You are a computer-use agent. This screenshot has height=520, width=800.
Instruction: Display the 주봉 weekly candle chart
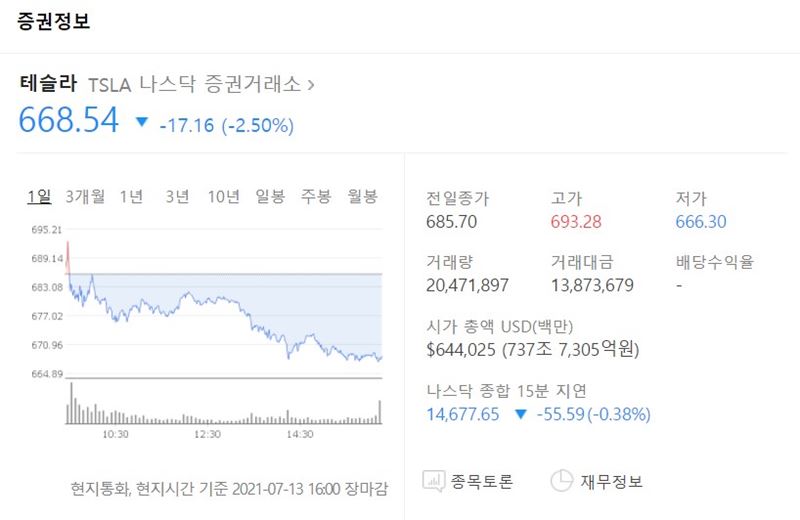[316, 196]
